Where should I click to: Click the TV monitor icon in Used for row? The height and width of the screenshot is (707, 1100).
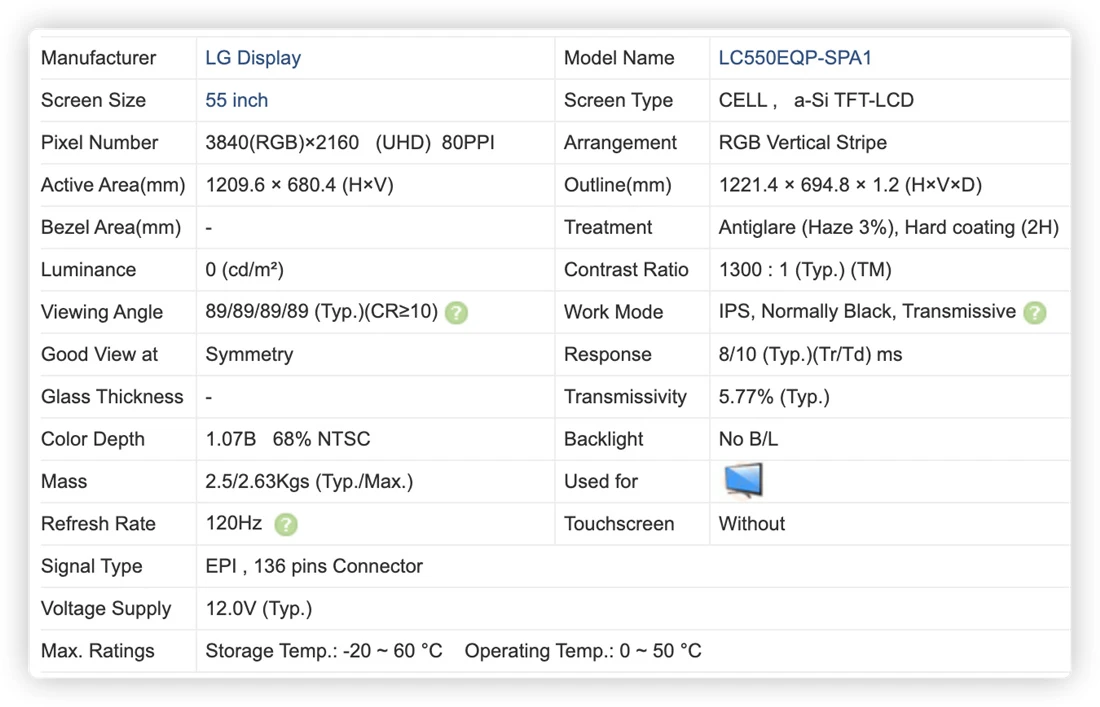click(x=743, y=480)
